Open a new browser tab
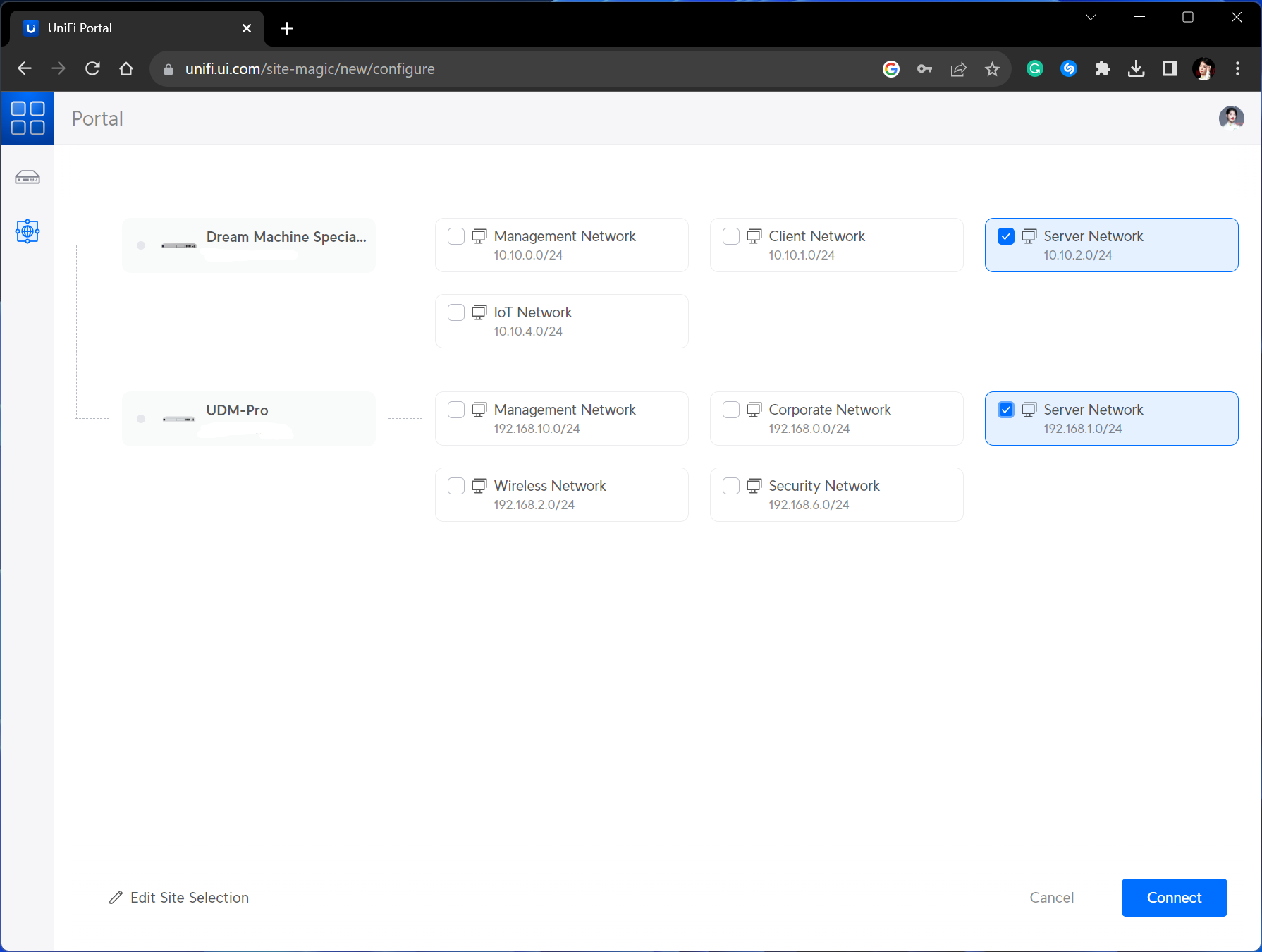The width and height of the screenshot is (1262, 952). 287,28
